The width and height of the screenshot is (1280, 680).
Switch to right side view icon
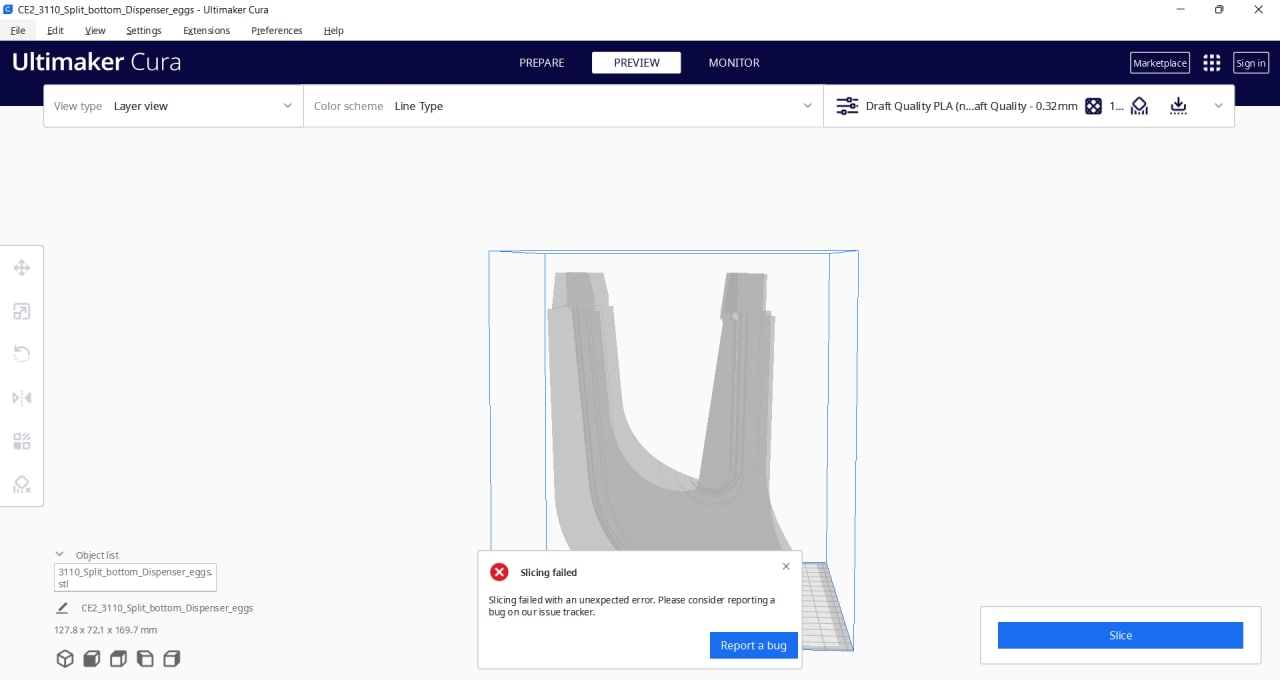(171, 658)
